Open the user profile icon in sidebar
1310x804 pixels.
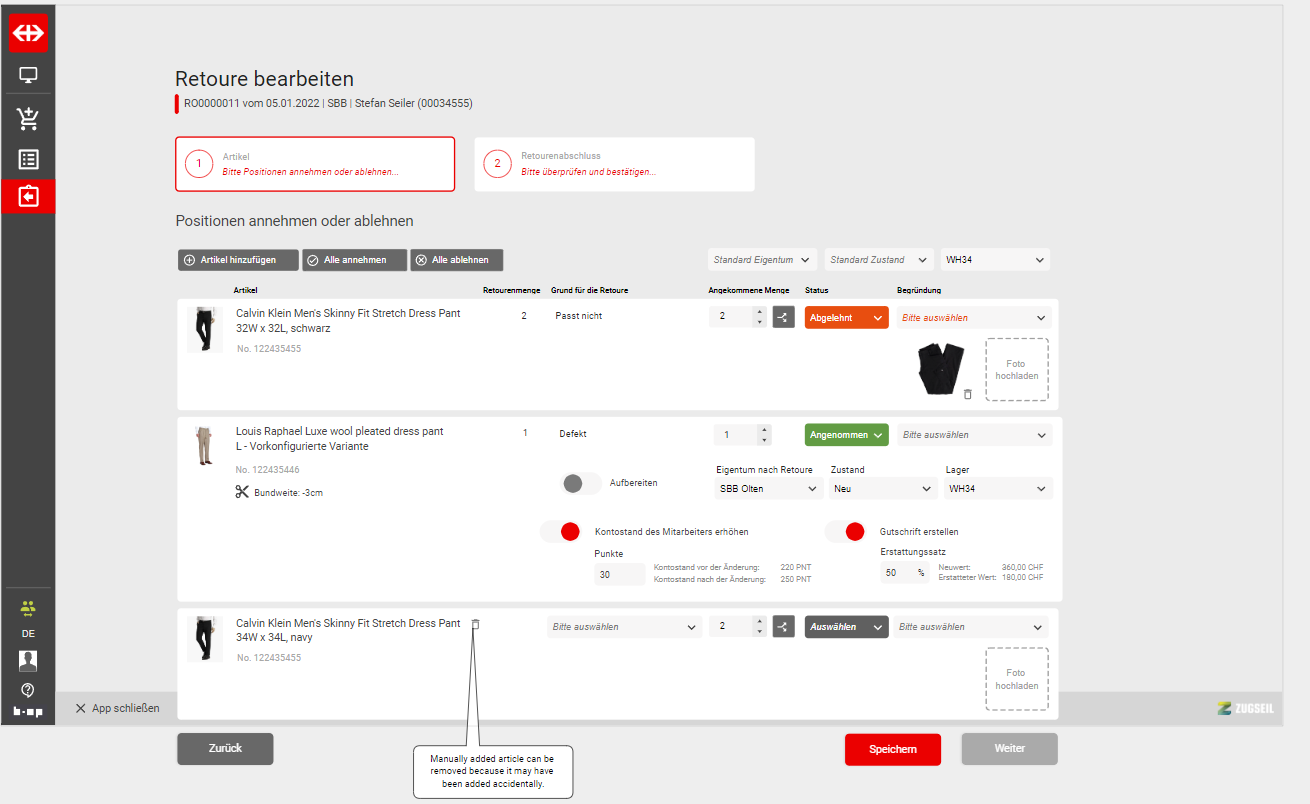coord(28,660)
